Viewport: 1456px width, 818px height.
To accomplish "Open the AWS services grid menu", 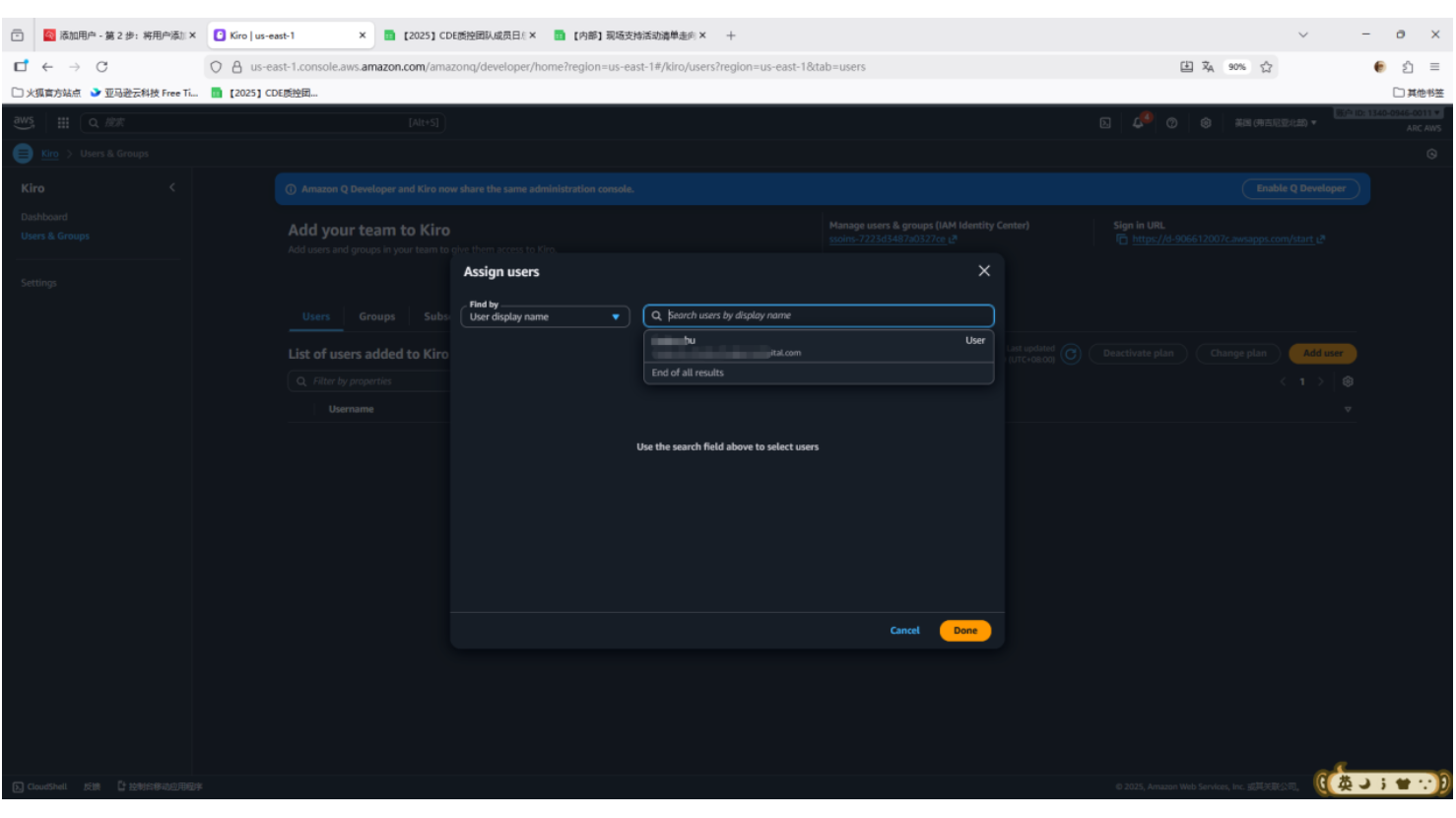I will [x=63, y=123].
